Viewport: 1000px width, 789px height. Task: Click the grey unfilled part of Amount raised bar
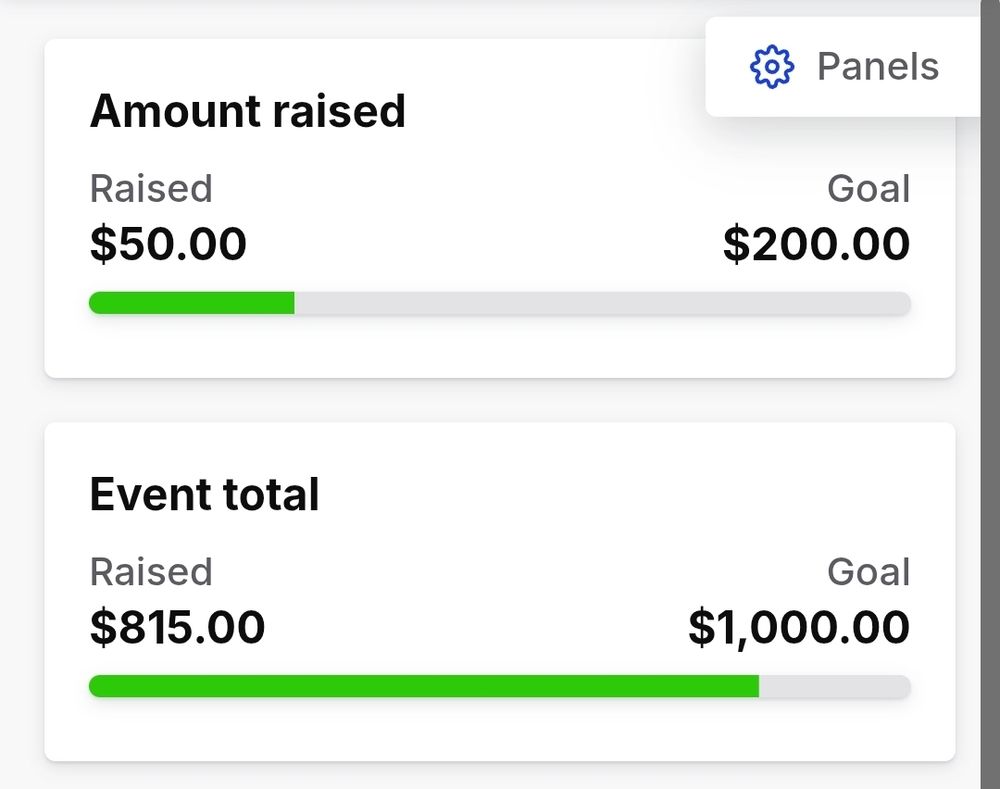tap(603, 303)
